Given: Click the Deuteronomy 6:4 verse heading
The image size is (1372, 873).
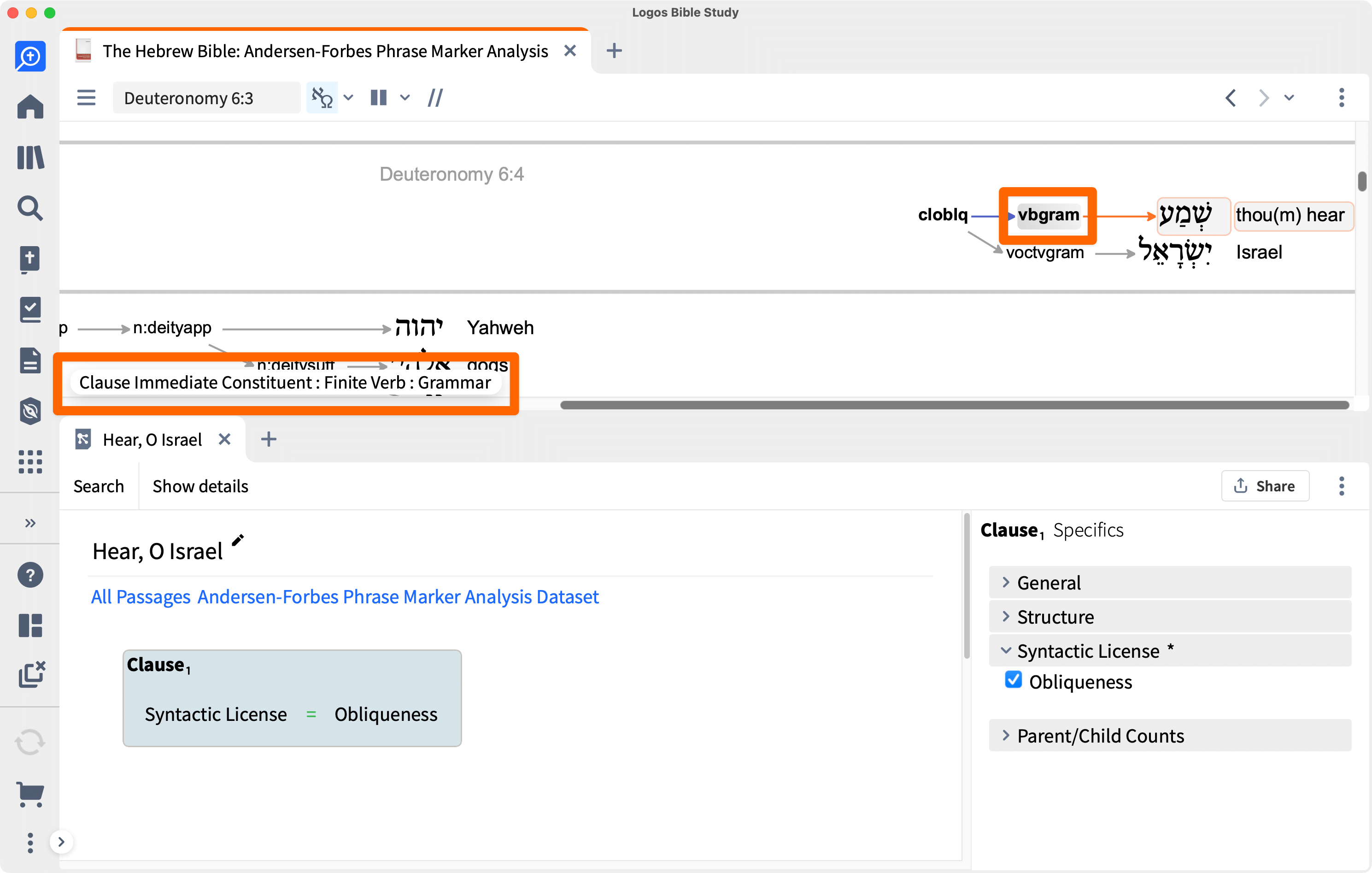Looking at the screenshot, I should 452,175.
